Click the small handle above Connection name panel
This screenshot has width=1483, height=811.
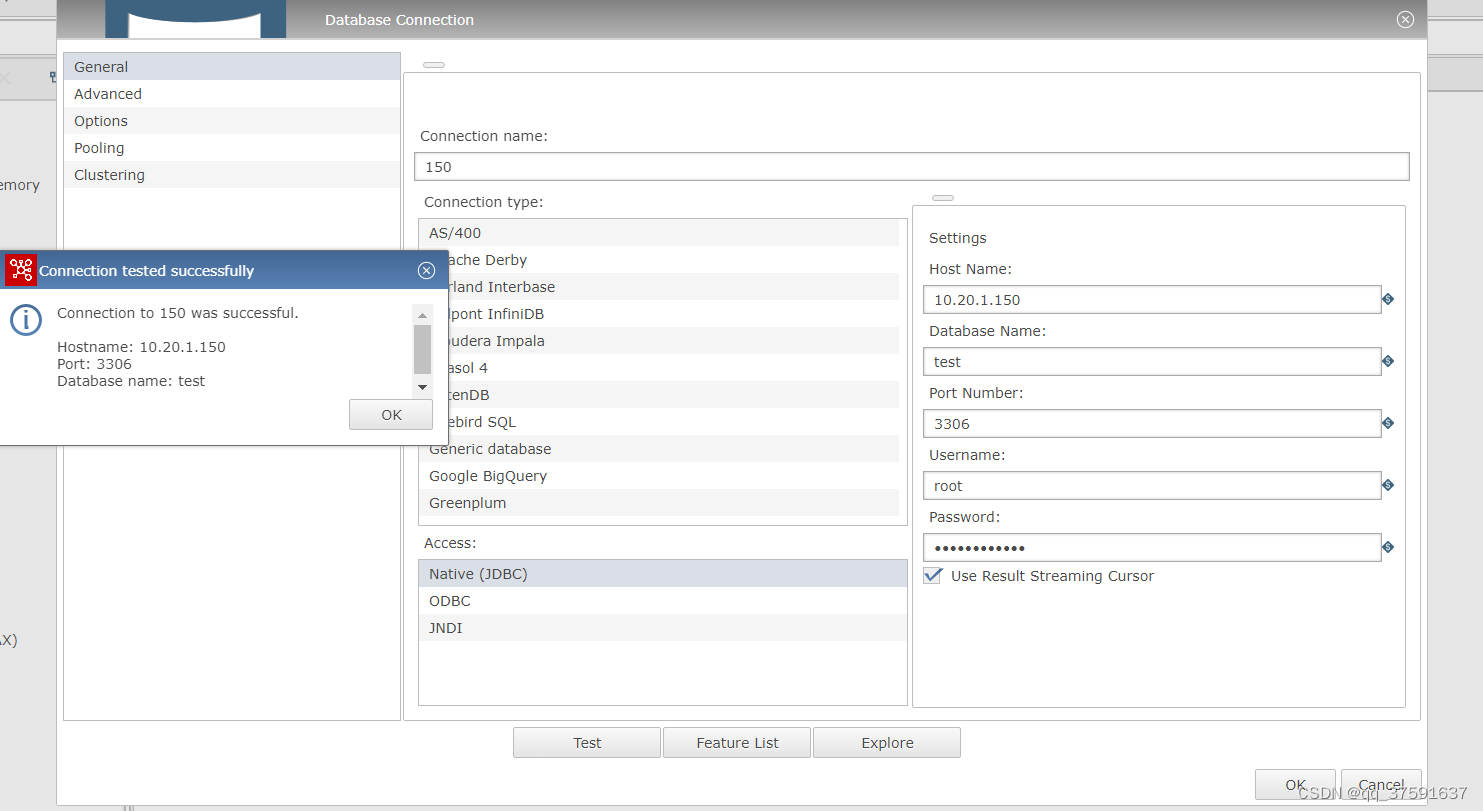pyautogui.click(x=434, y=65)
